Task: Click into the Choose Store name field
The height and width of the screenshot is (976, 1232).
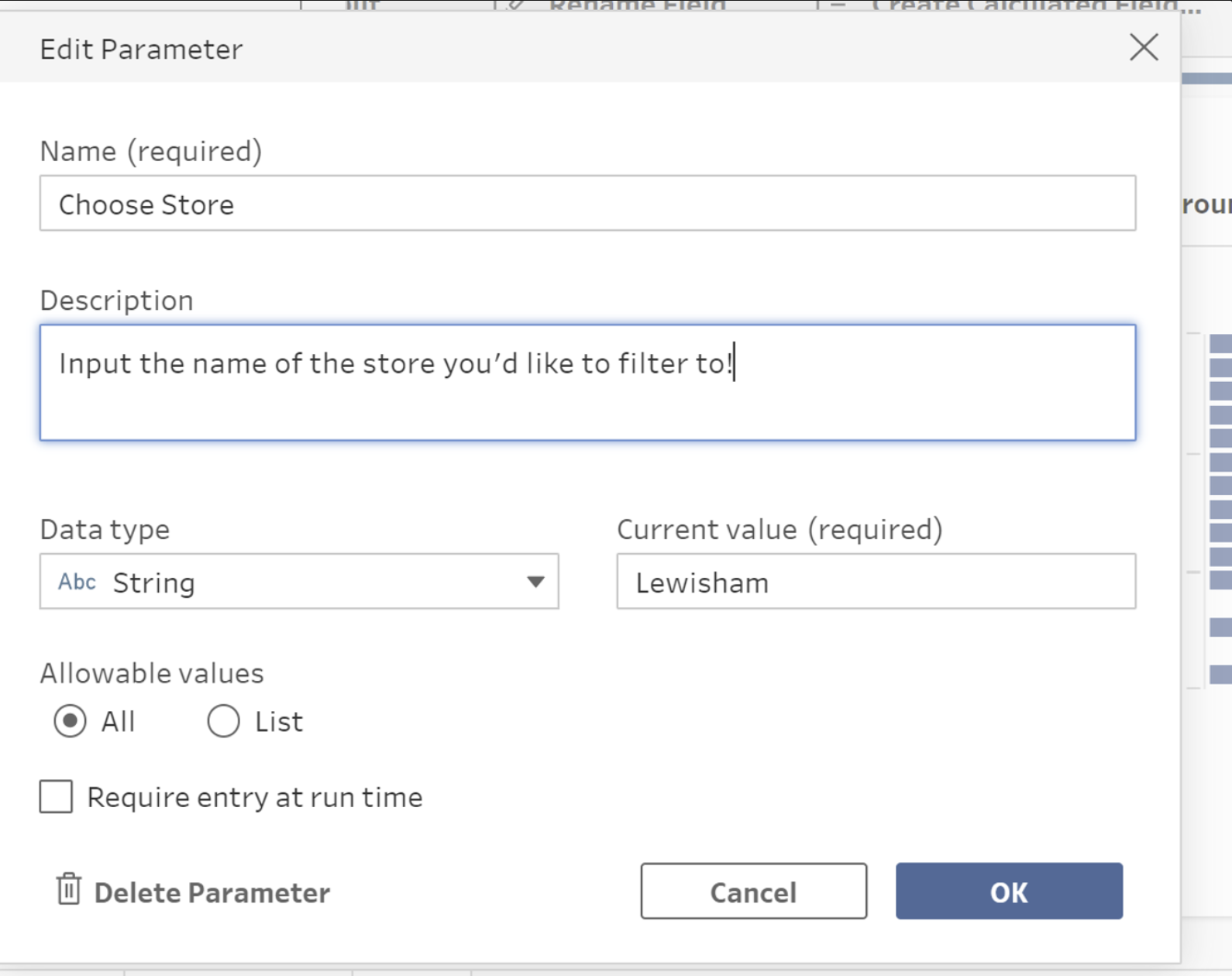Action: click(x=587, y=204)
